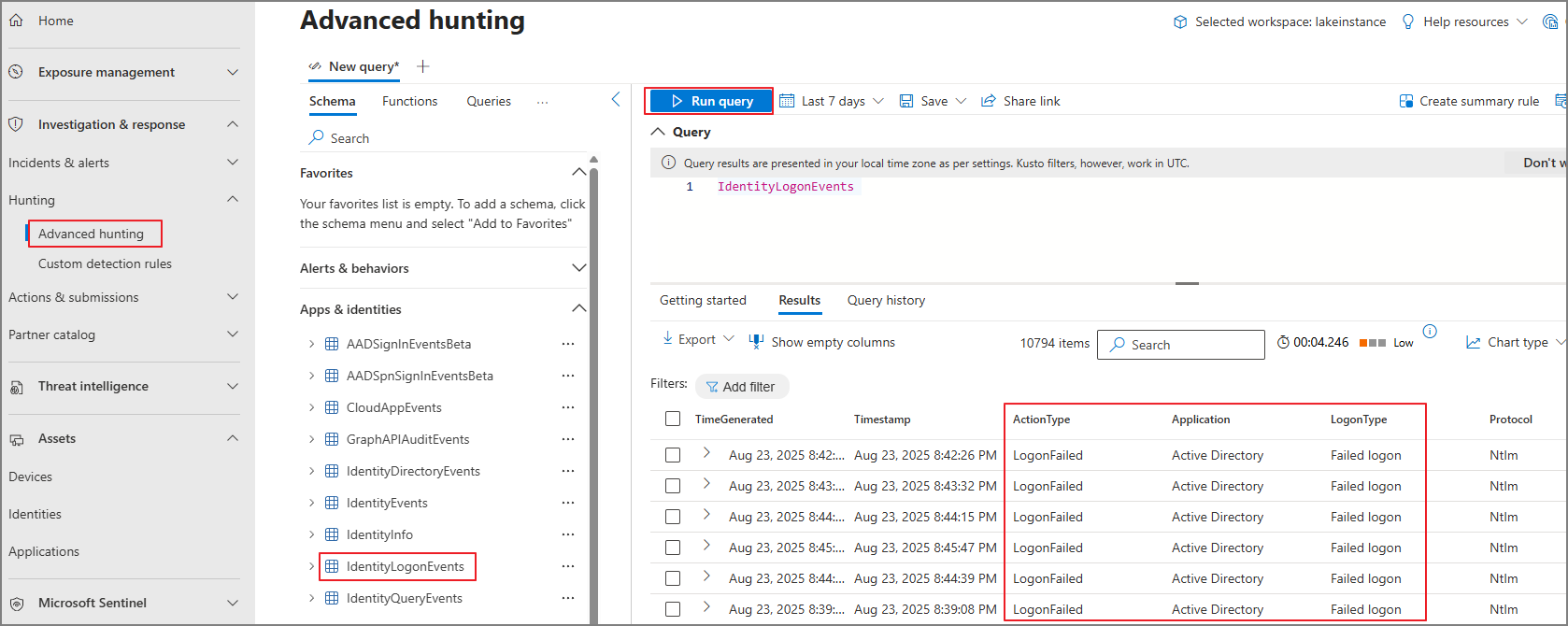This screenshot has width=1568, height=626.
Task: Open Devices under Assets
Action: (x=30, y=477)
